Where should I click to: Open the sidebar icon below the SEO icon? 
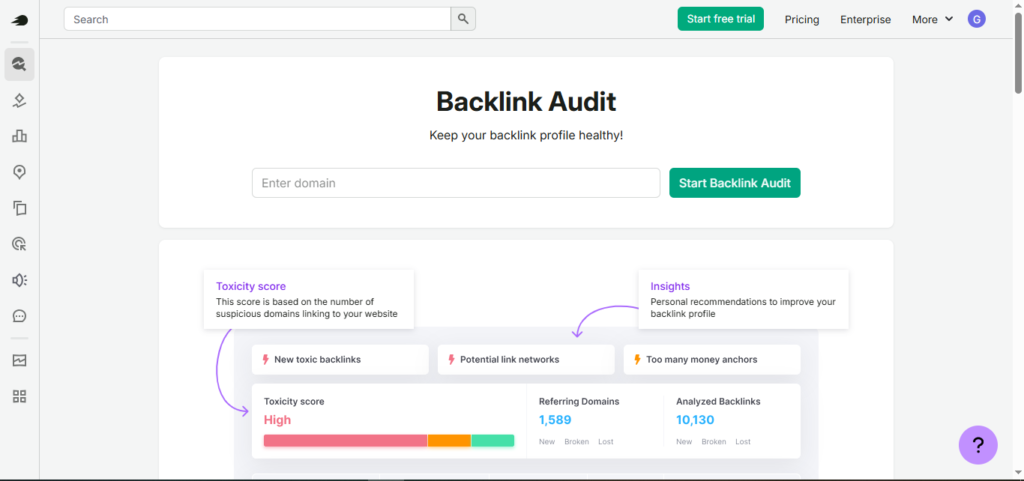coord(20,101)
